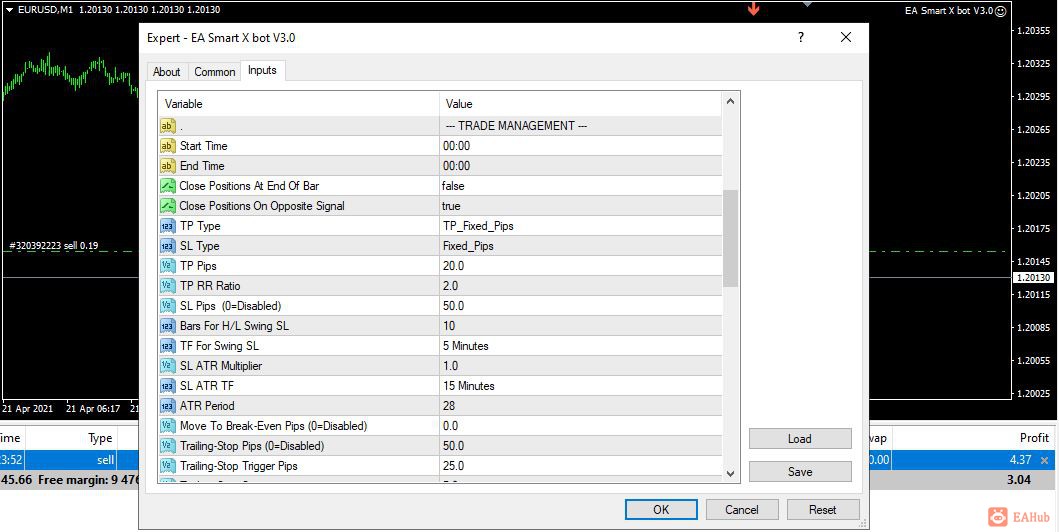Click the Type column header in terminal
Image resolution: width=1059 pixels, height=532 pixels.
pyautogui.click(x=100, y=438)
